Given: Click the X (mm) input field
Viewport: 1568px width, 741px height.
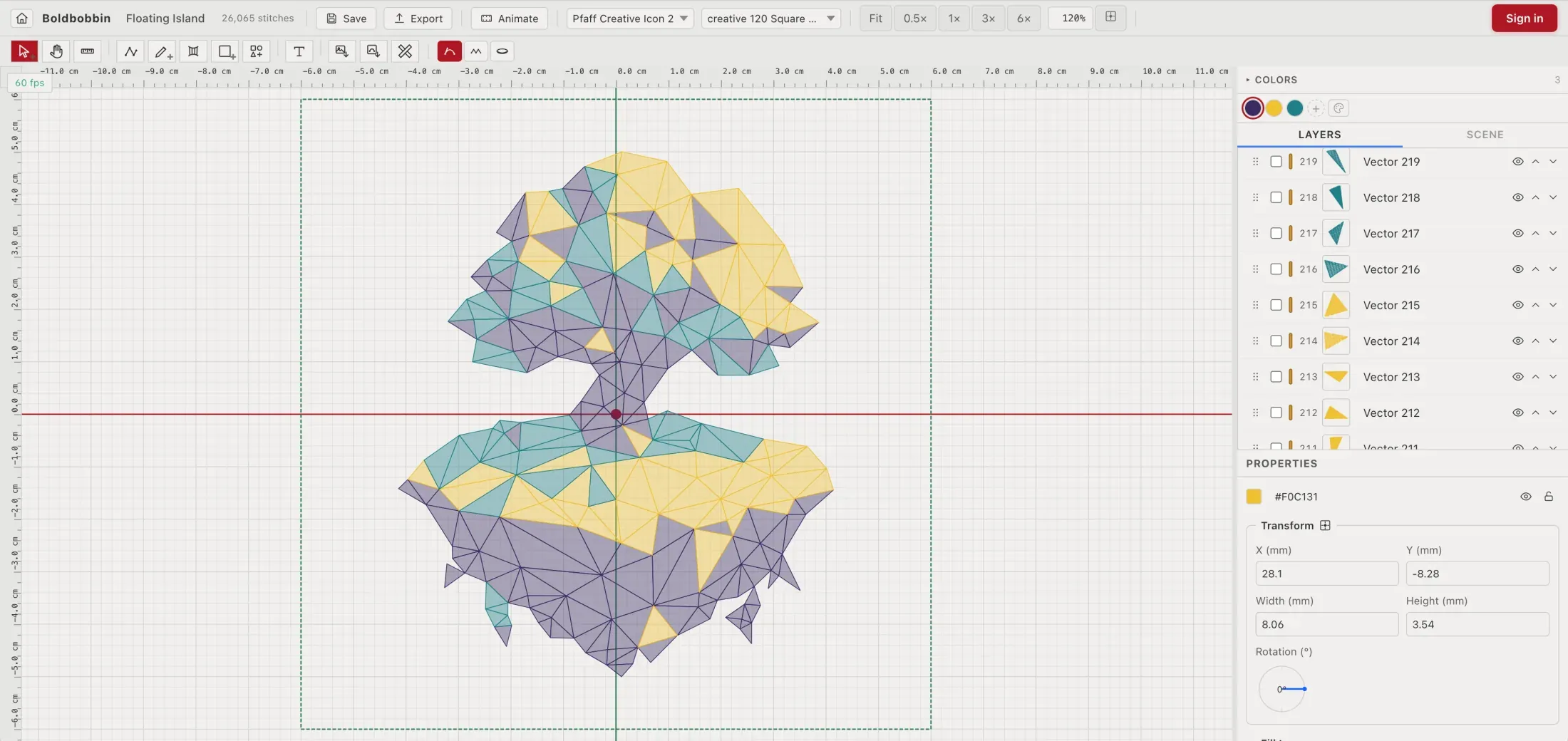Looking at the screenshot, I should pyautogui.click(x=1327, y=574).
